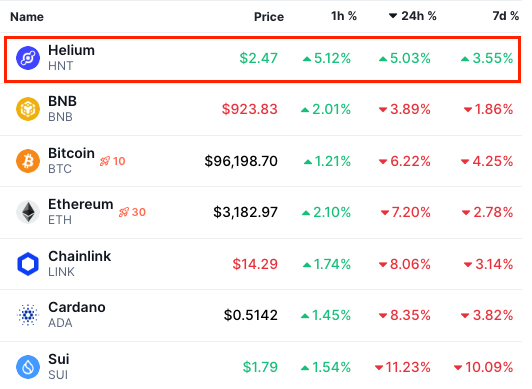Open the Cardano coin name link
The image size is (532, 389).
77,307
